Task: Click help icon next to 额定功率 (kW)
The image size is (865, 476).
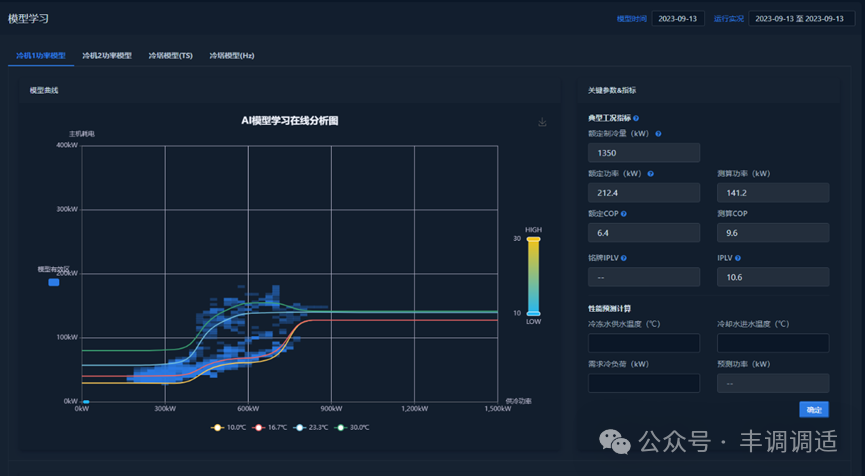Action: click(651, 173)
